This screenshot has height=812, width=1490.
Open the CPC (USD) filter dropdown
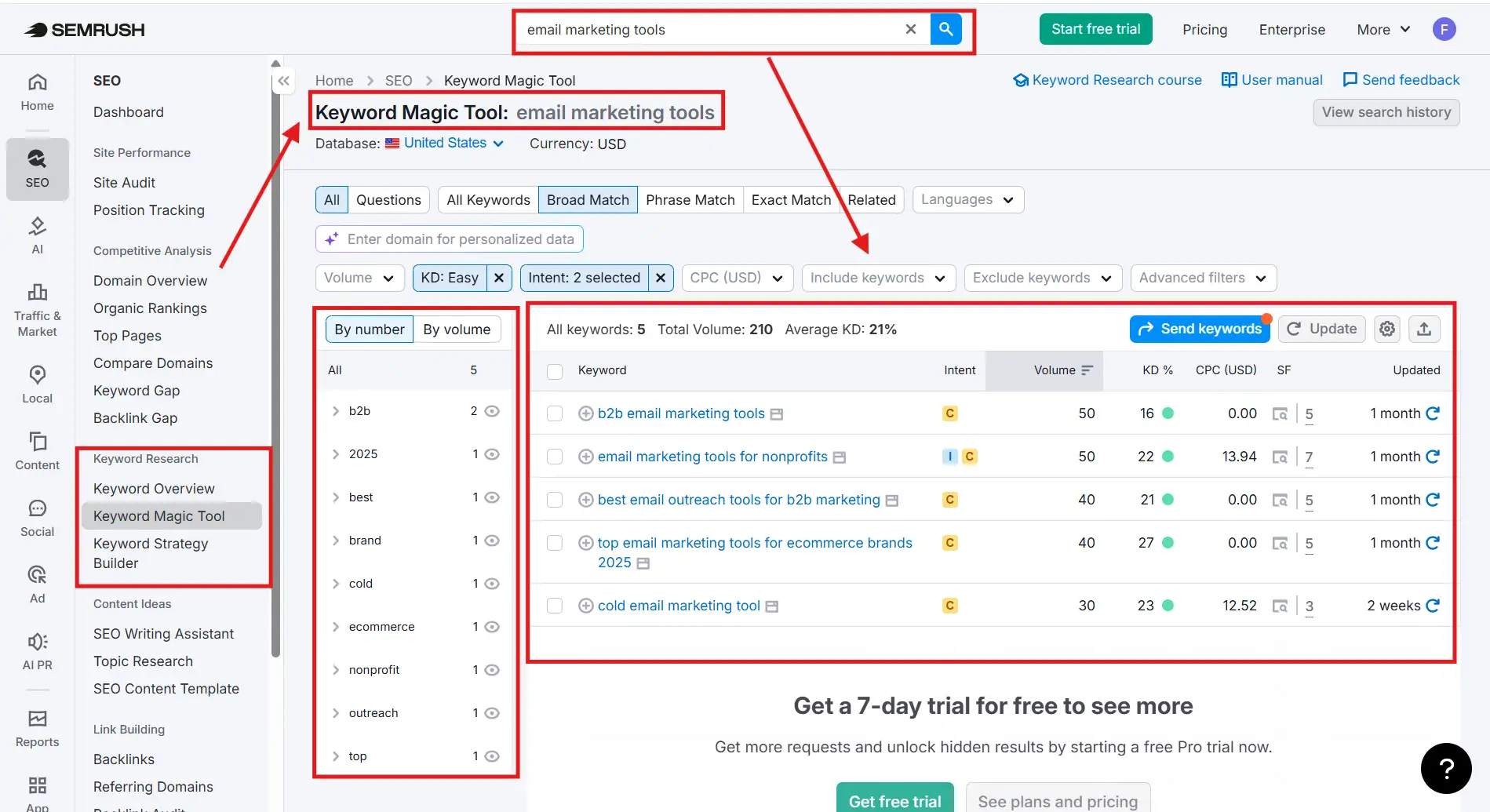tap(737, 278)
